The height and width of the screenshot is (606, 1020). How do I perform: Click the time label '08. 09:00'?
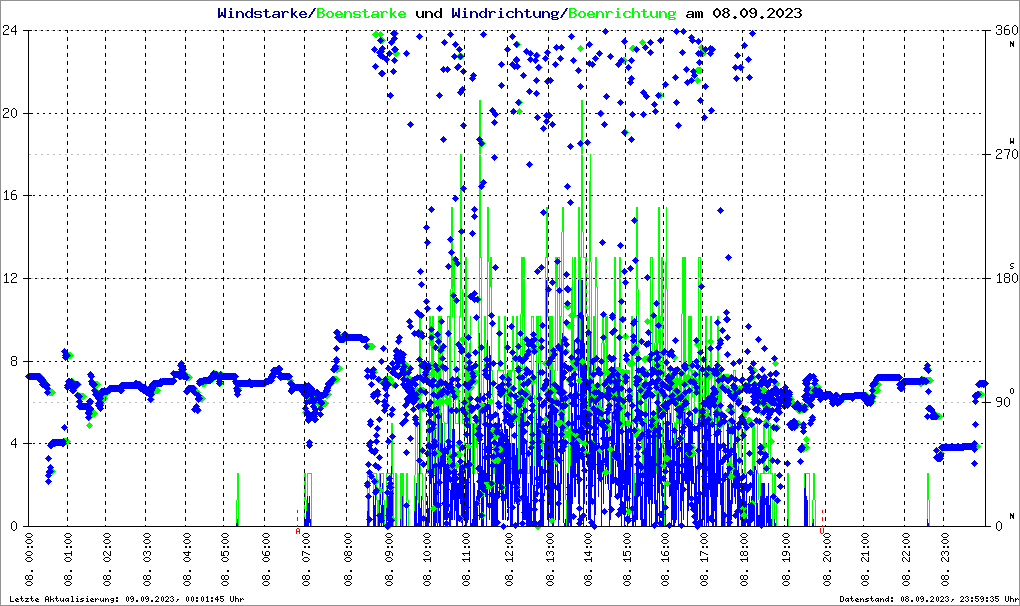[x=387, y=559]
